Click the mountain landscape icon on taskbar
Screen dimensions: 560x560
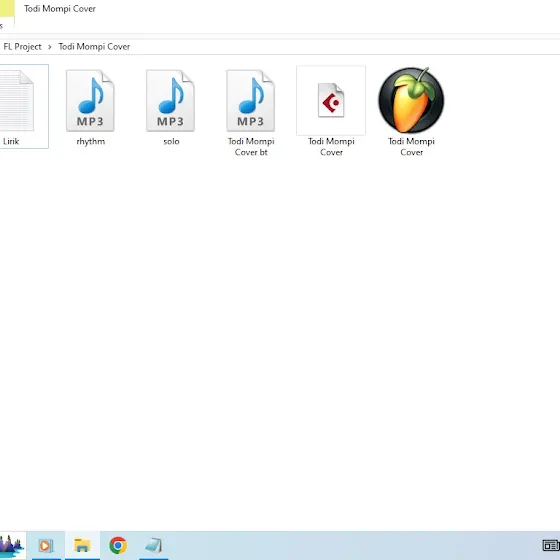(11, 545)
